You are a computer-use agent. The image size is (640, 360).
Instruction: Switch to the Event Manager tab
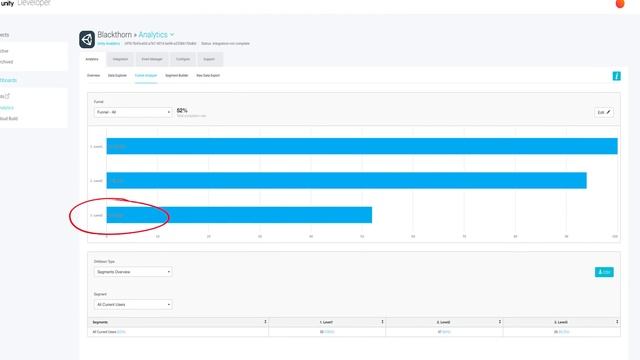point(152,59)
